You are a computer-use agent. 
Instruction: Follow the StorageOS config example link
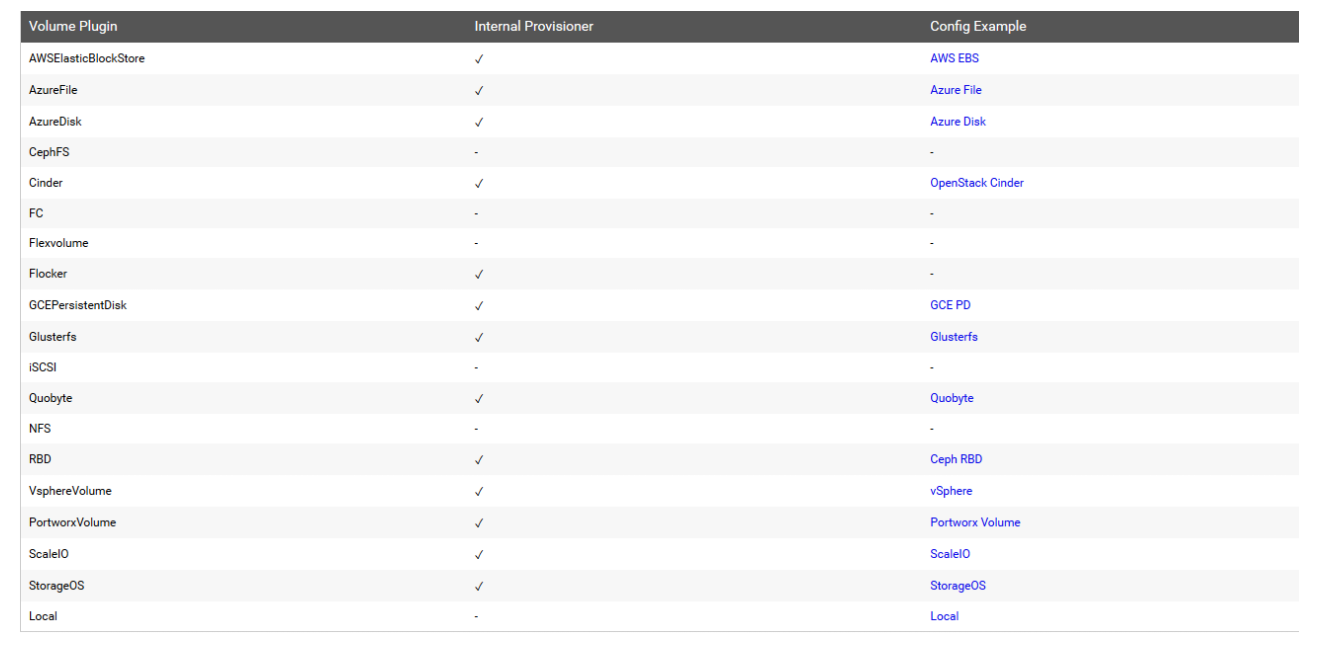pyautogui.click(x=958, y=586)
